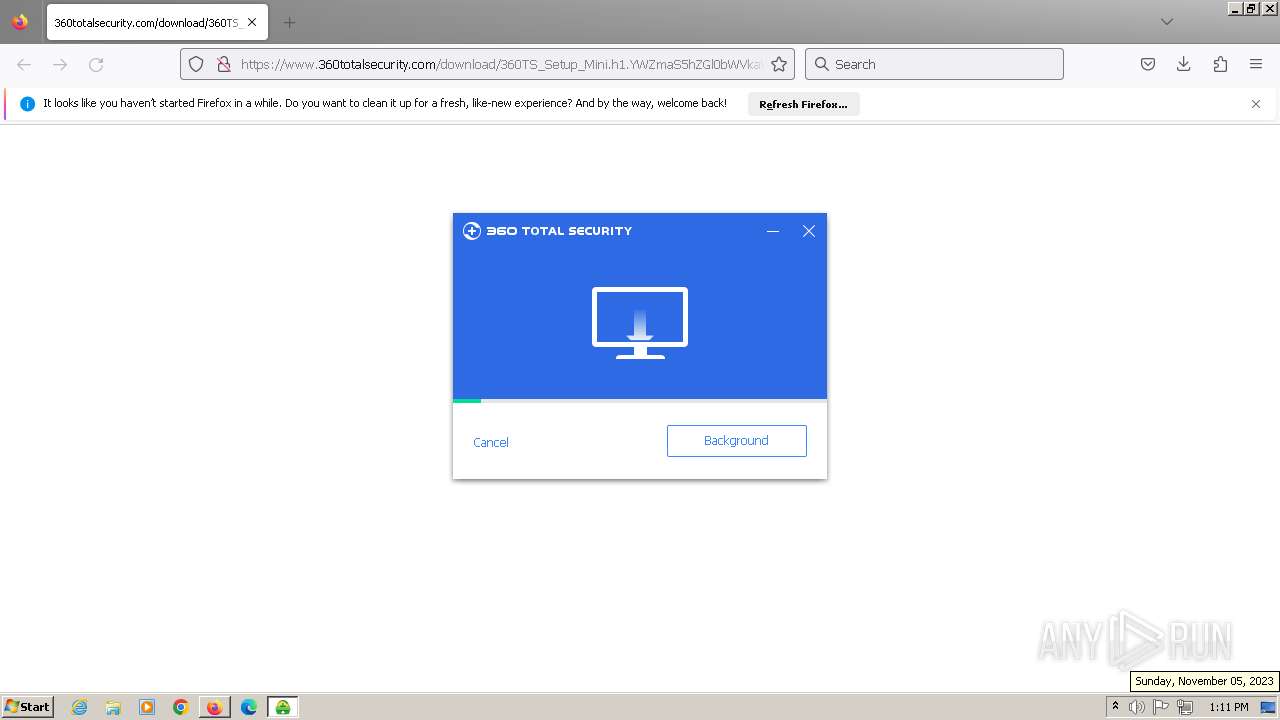Open the Firefox Downloads panel
The image size is (1280, 720).
click(x=1184, y=64)
